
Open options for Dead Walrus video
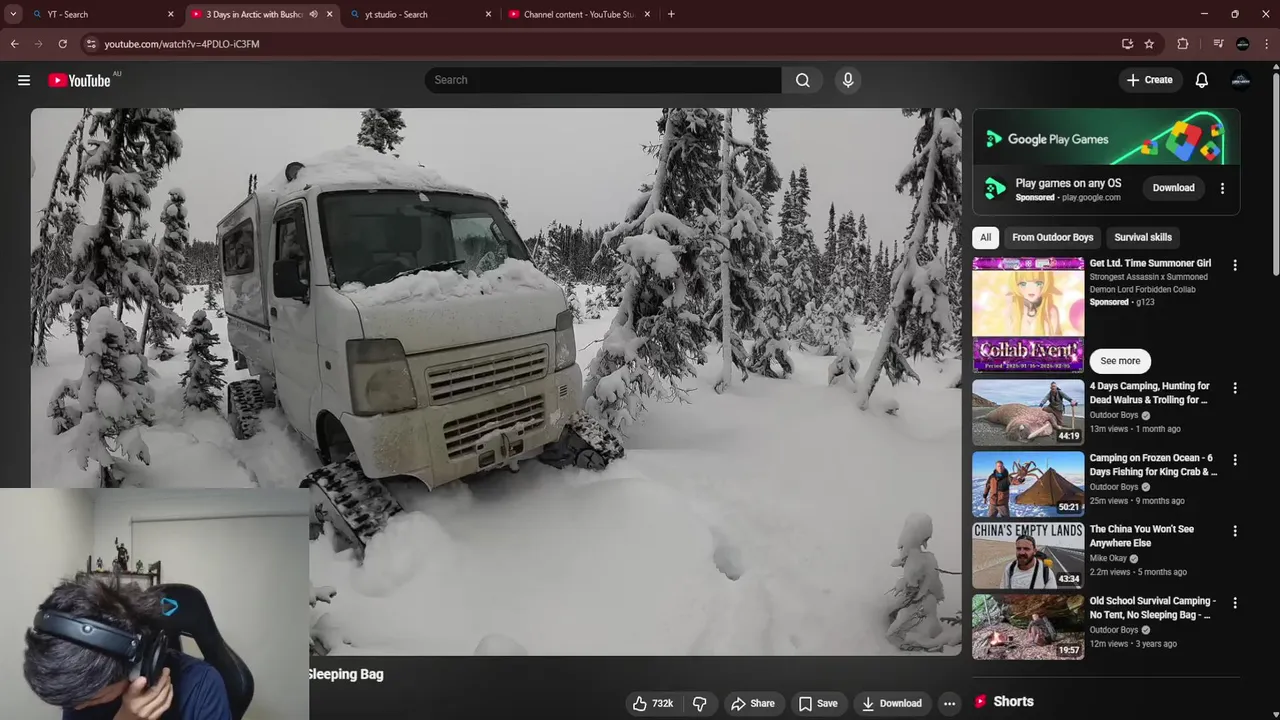(1235, 388)
